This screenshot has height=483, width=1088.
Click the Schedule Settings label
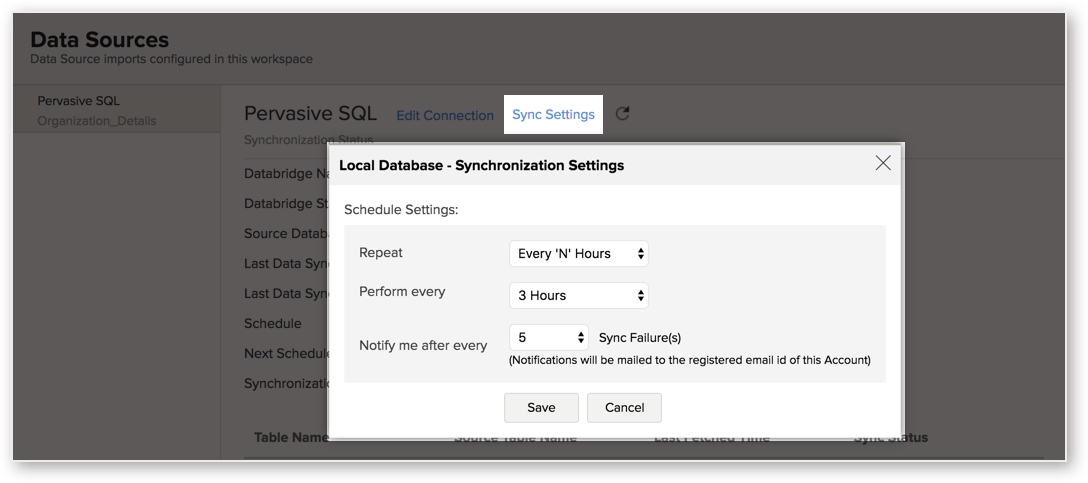(401, 209)
